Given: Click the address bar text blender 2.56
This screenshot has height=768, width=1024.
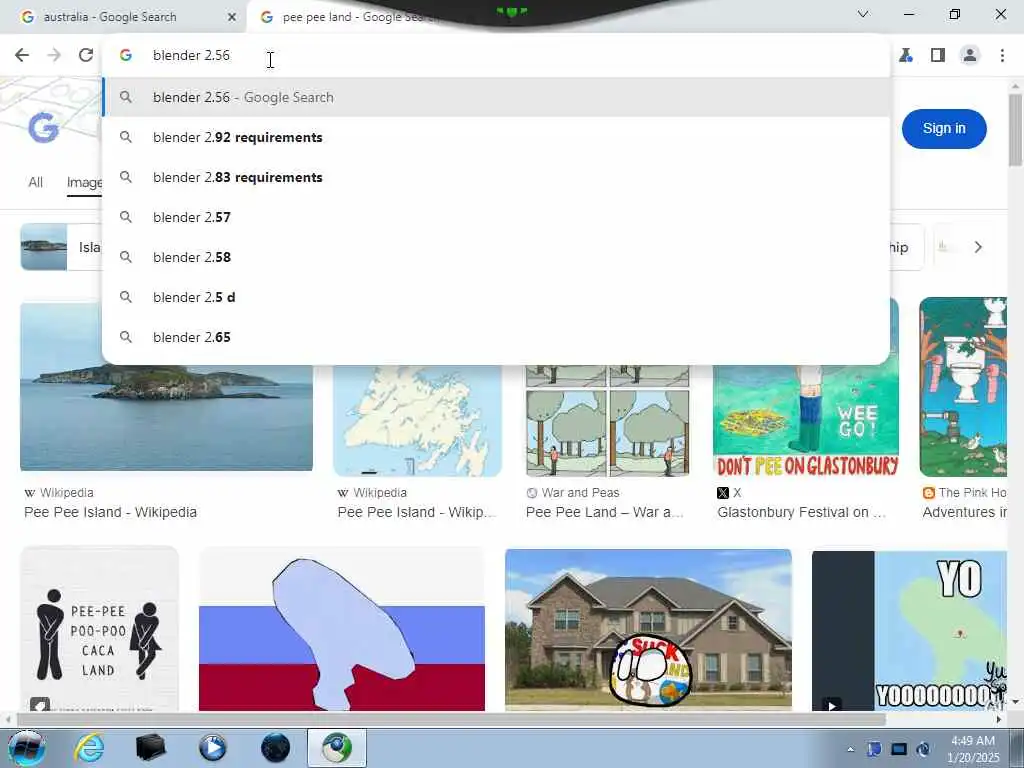Looking at the screenshot, I should 191,56.
